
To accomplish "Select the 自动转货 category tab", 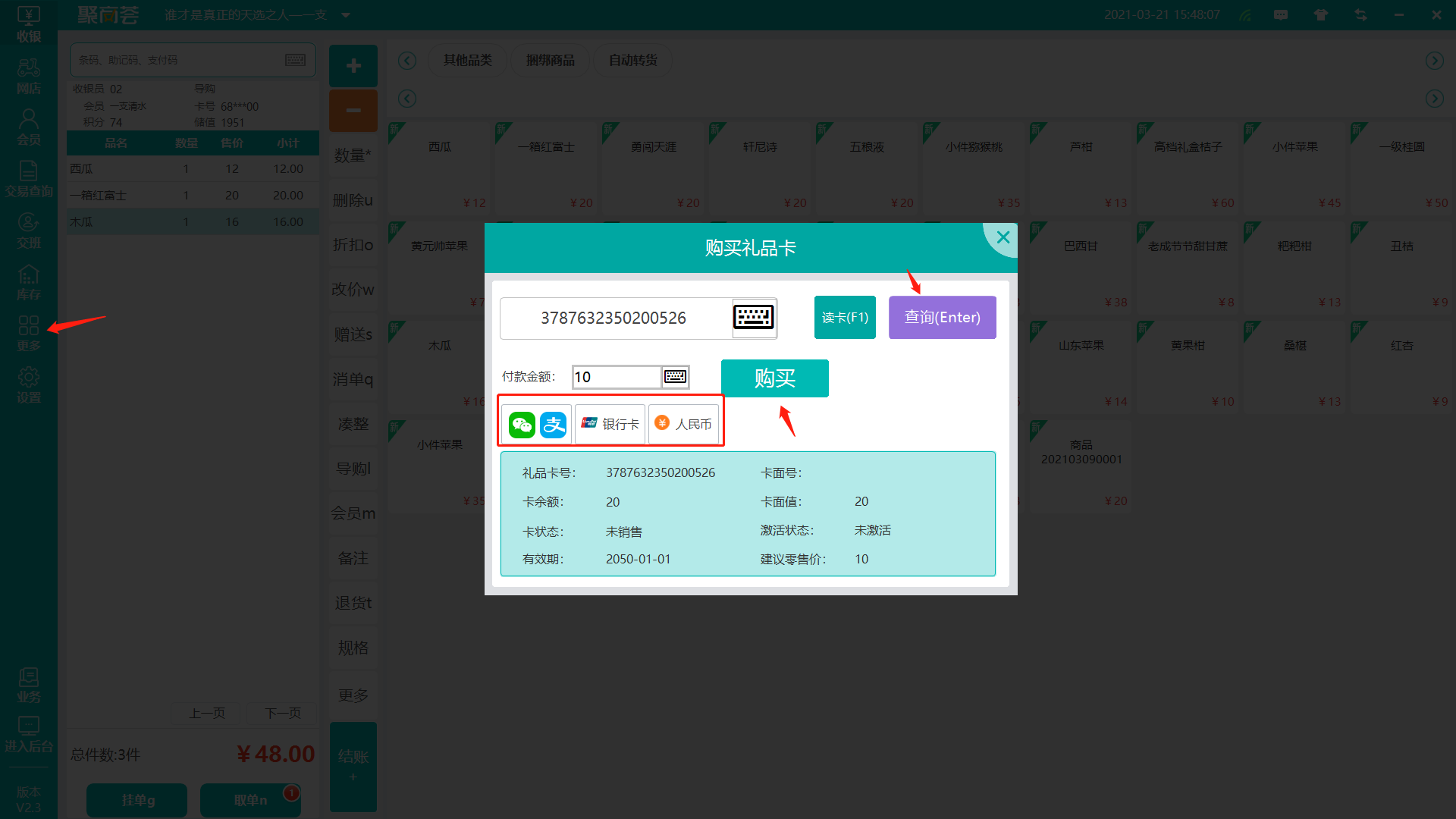I will [633, 60].
